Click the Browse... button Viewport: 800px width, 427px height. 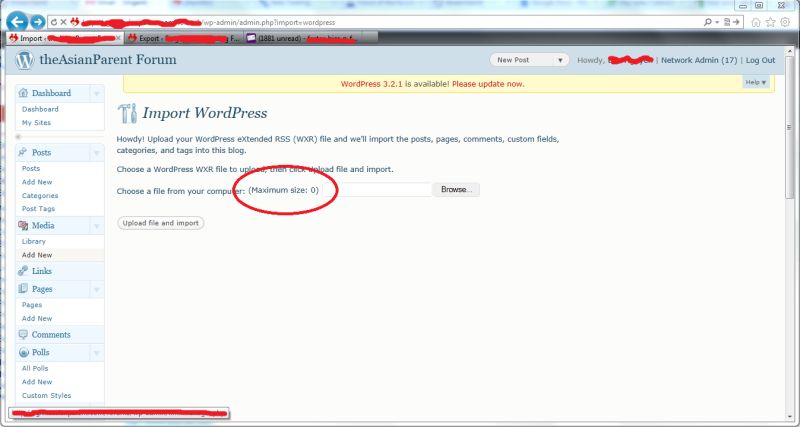click(x=456, y=189)
